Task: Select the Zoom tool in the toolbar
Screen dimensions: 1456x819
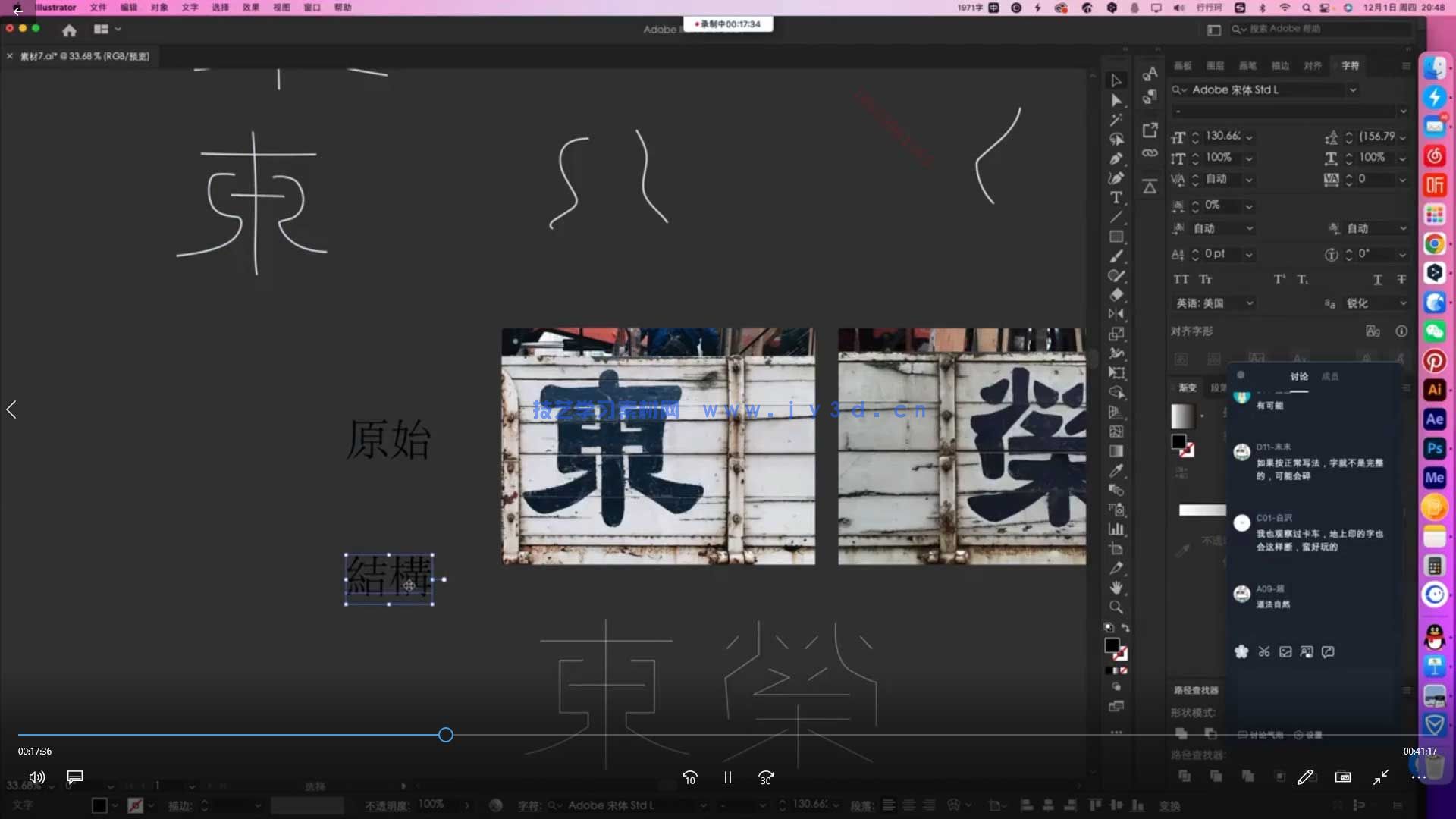Action: [1117, 607]
